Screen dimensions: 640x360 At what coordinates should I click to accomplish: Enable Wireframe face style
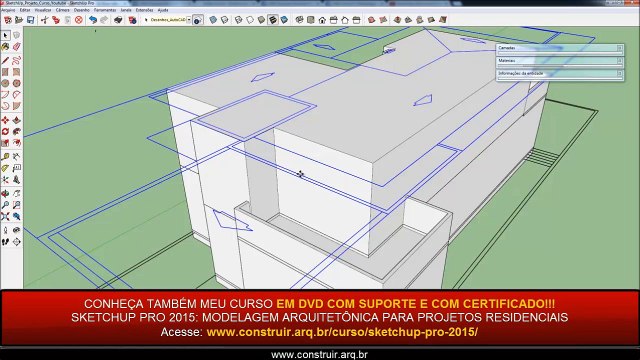pyautogui.click(x=239, y=20)
